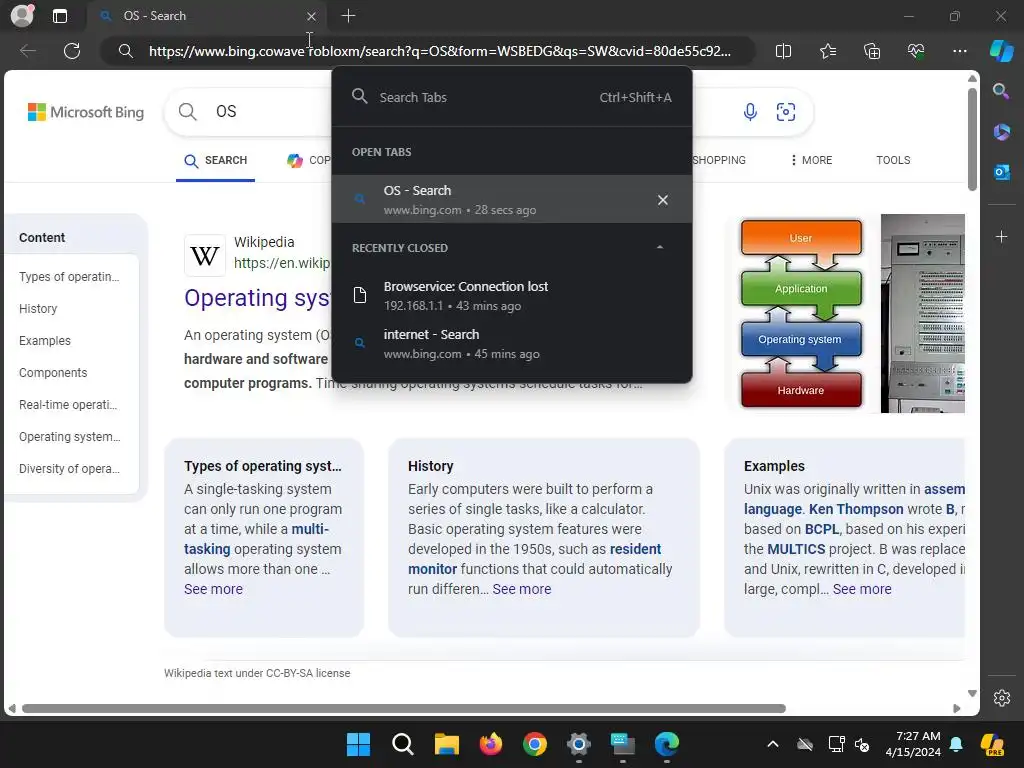Open Settings and more ellipsis menu
1024x768 pixels.
pos(959,51)
